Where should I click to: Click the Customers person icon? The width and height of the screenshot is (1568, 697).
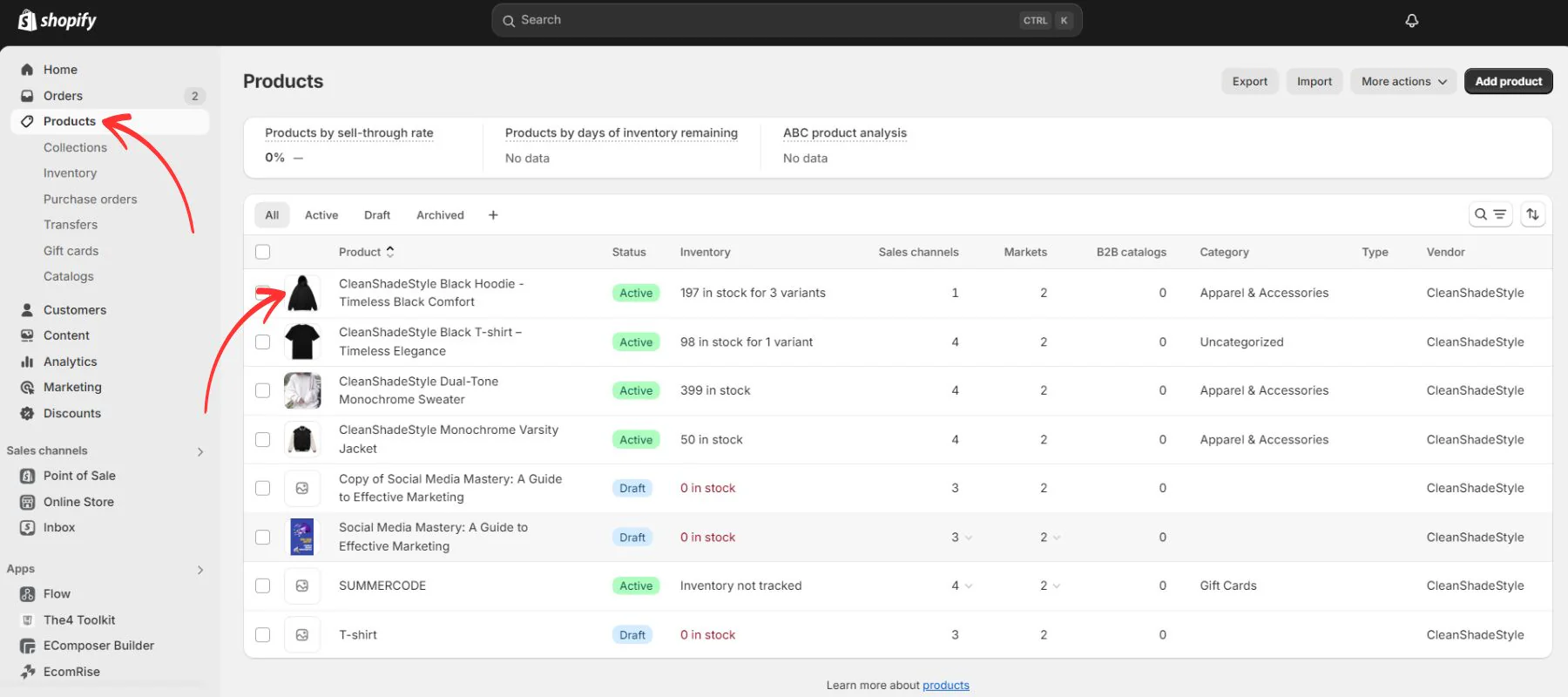[x=27, y=310]
